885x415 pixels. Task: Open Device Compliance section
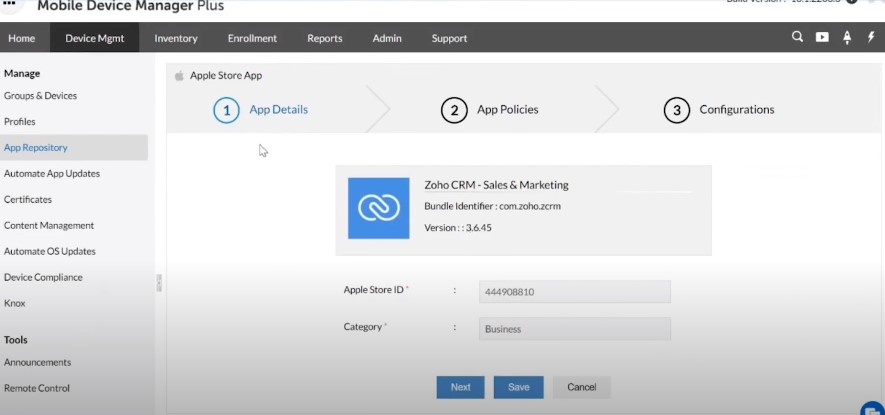click(43, 277)
